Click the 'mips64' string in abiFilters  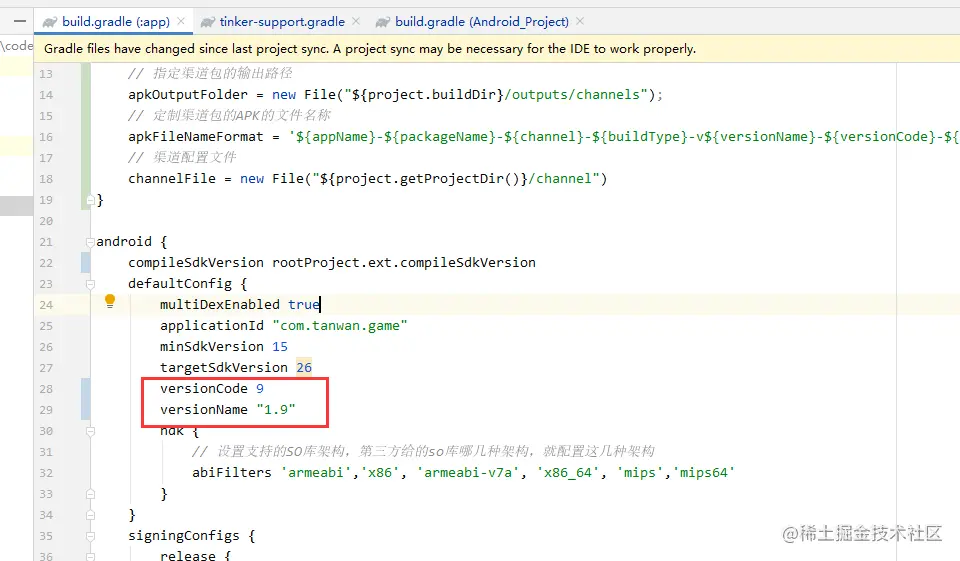[x=703, y=473]
